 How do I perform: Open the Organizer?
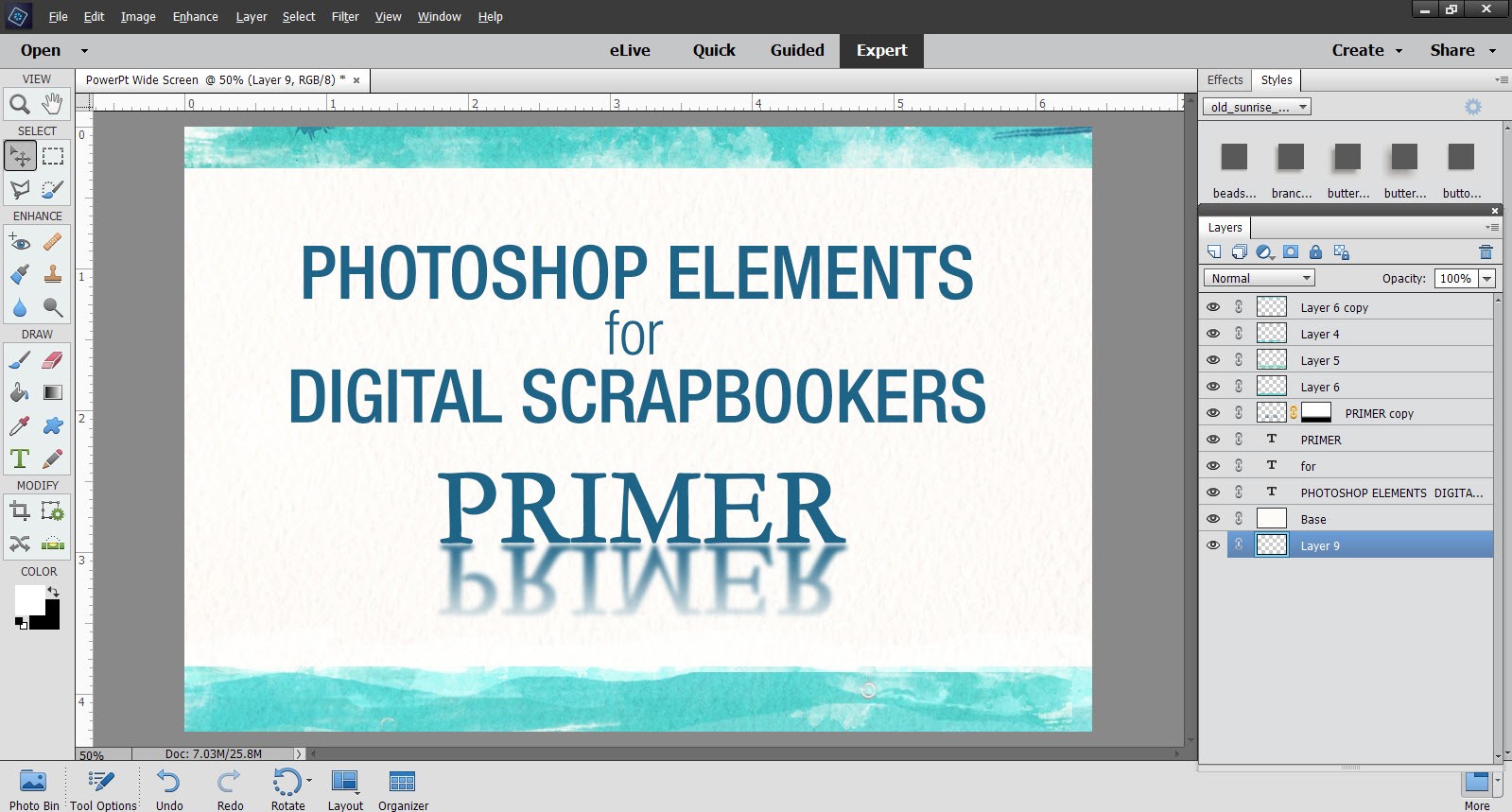[x=403, y=789]
